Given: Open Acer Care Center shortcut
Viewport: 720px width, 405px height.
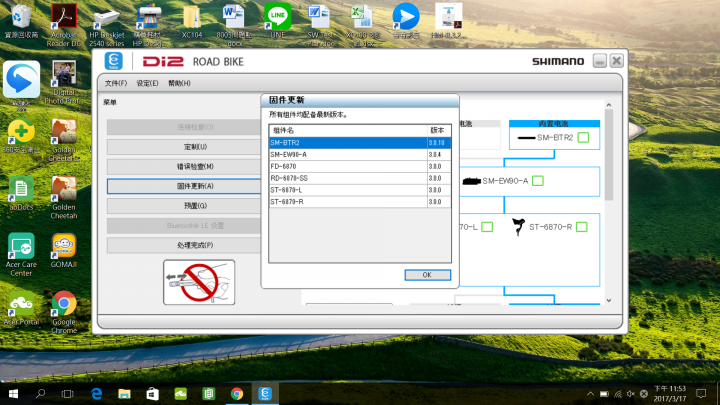Looking at the screenshot, I should (21, 255).
